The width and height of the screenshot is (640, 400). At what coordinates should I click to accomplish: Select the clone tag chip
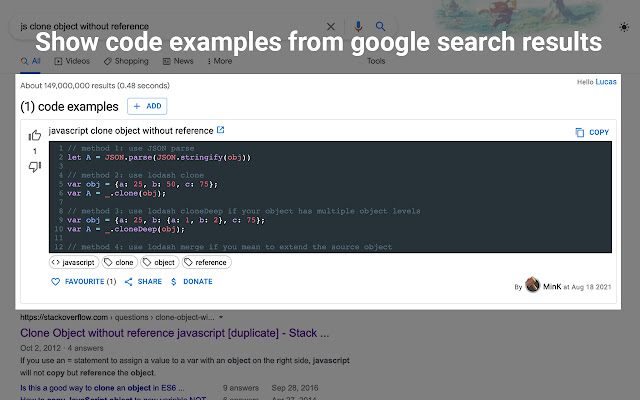120,262
